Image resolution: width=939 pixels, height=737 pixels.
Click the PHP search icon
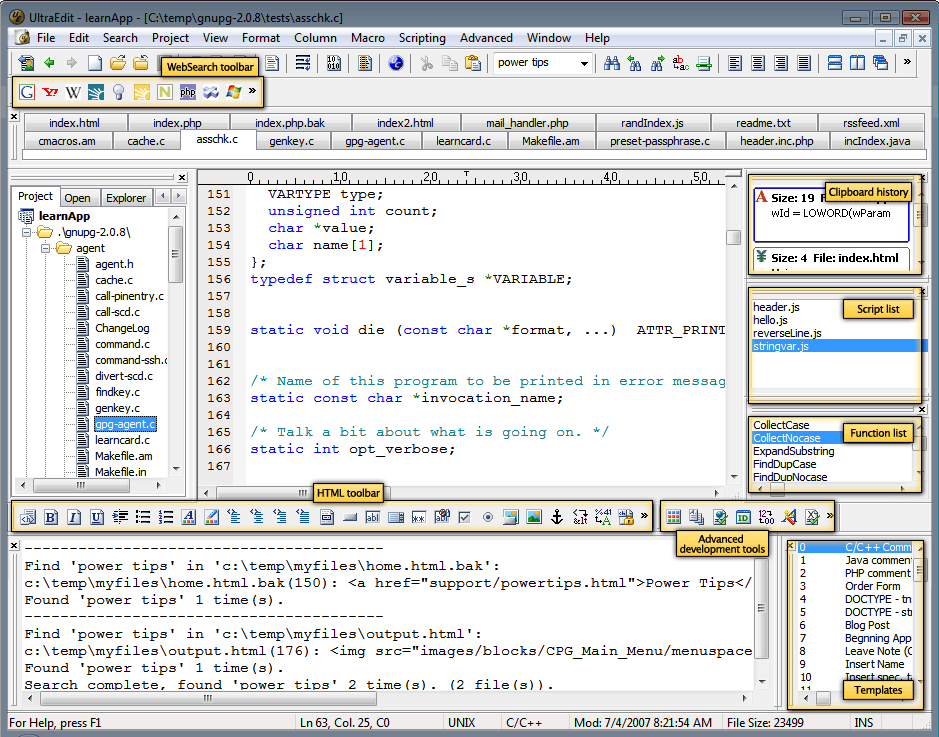tap(188, 92)
